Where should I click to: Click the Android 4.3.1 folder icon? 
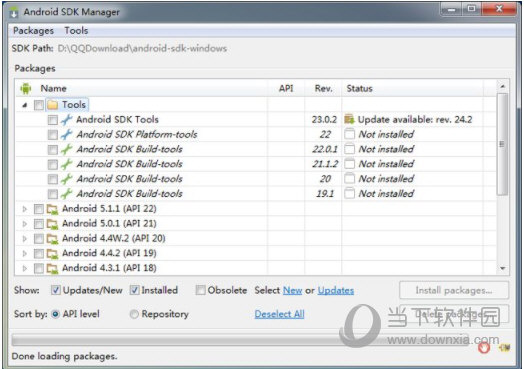coord(52,268)
